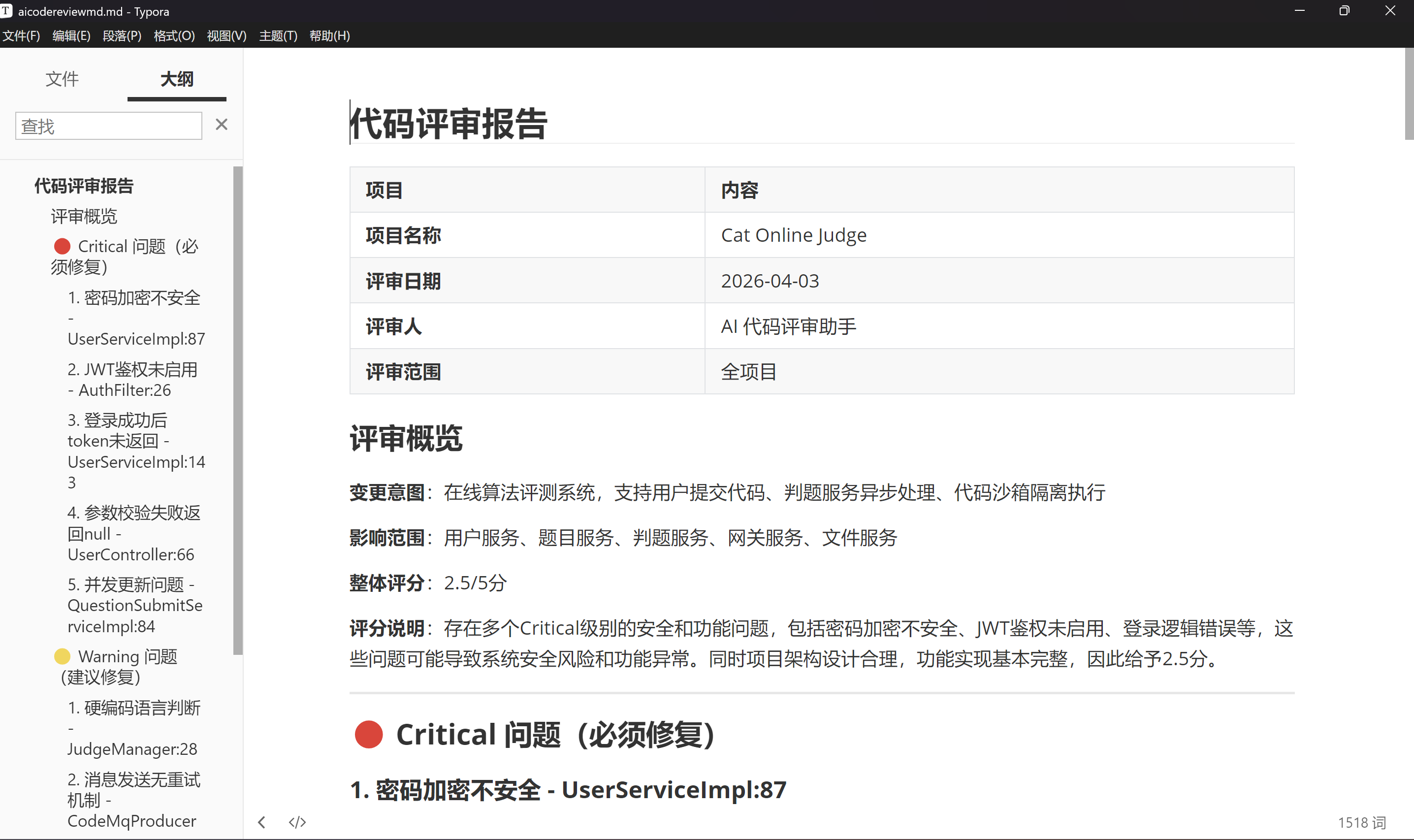This screenshot has height=840, width=1414.
Task: Open the 格式(O) menu
Action: [174, 35]
